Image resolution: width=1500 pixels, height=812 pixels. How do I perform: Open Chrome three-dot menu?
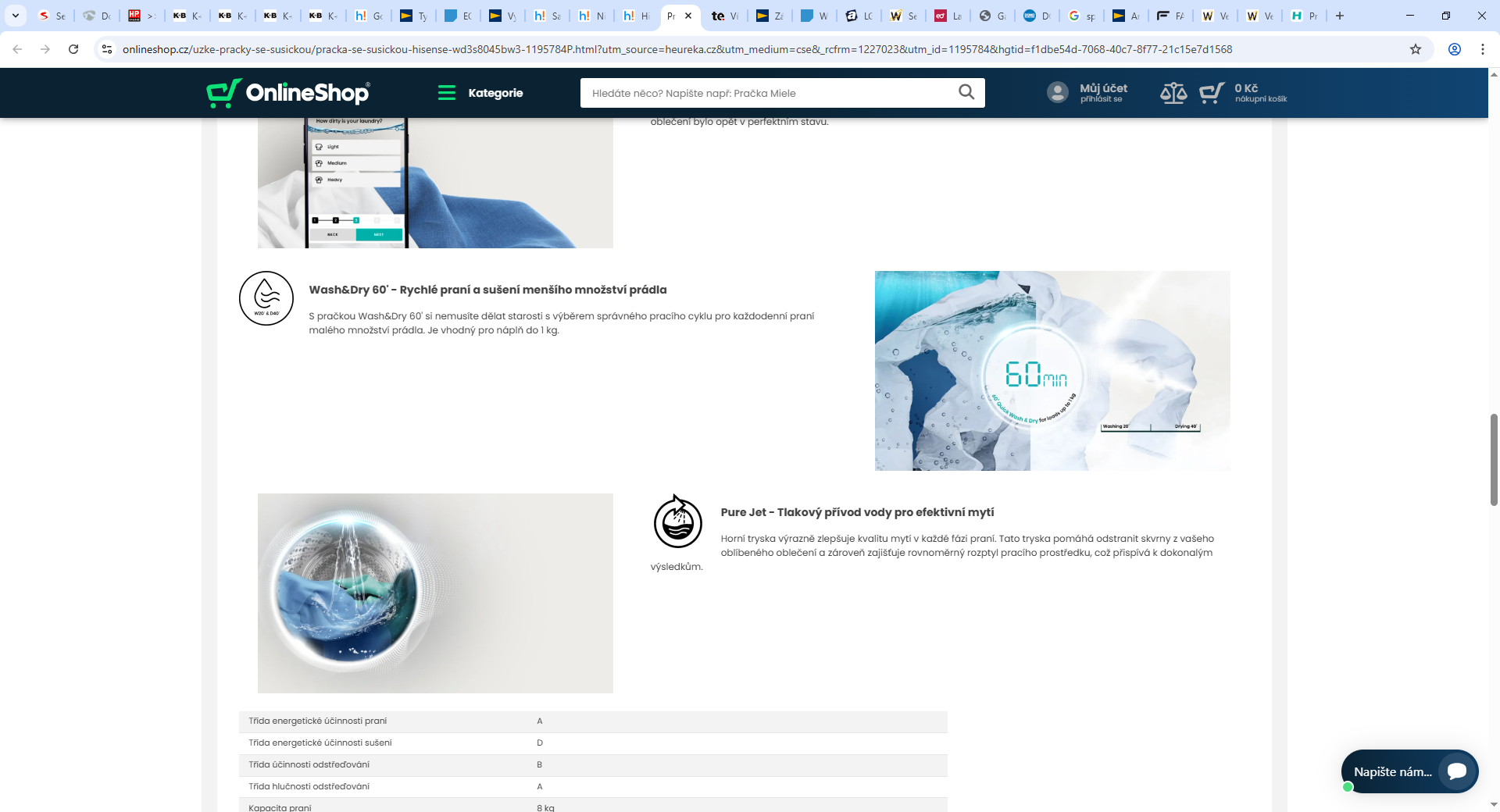coord(1483,49)
